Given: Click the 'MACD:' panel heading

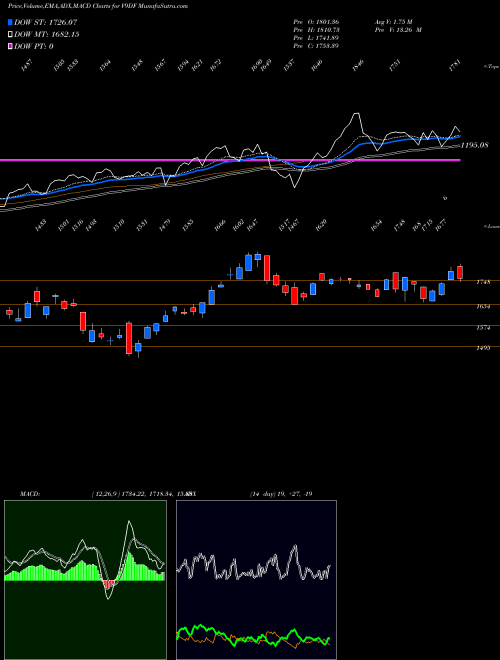Looking at the screenshot, I should coord(29,494).
